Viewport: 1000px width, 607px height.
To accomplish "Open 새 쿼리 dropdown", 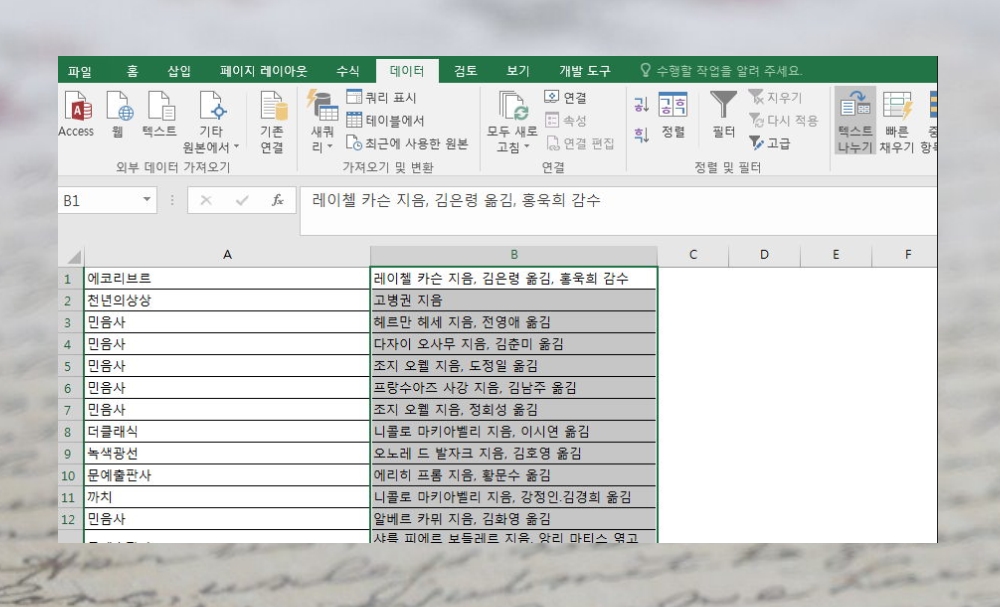I will click(323, 122).
